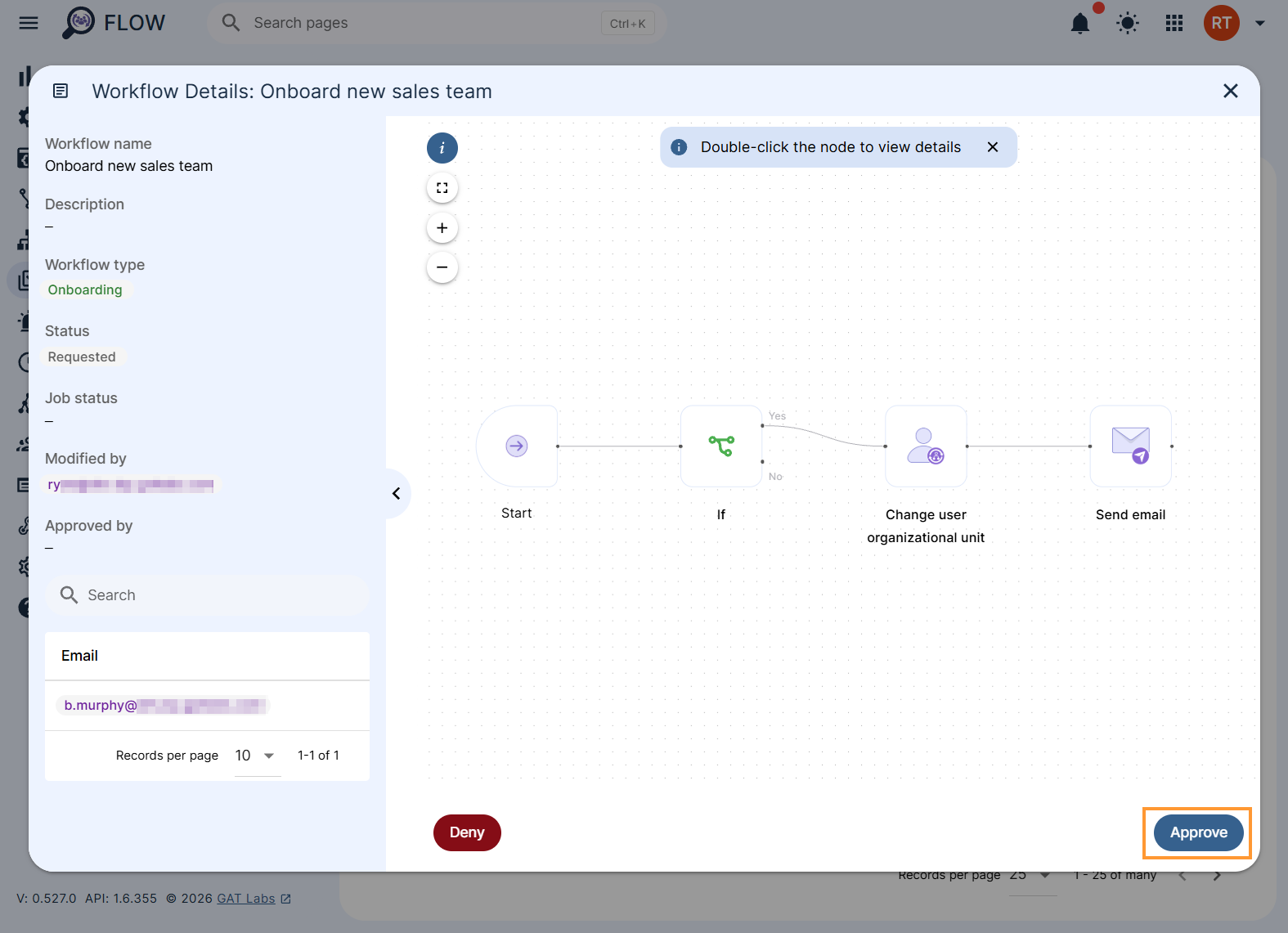Image resolution: width=1288 pixels, height=933 pixels.
Task: Collapse the details side panel
Action: 397,493
